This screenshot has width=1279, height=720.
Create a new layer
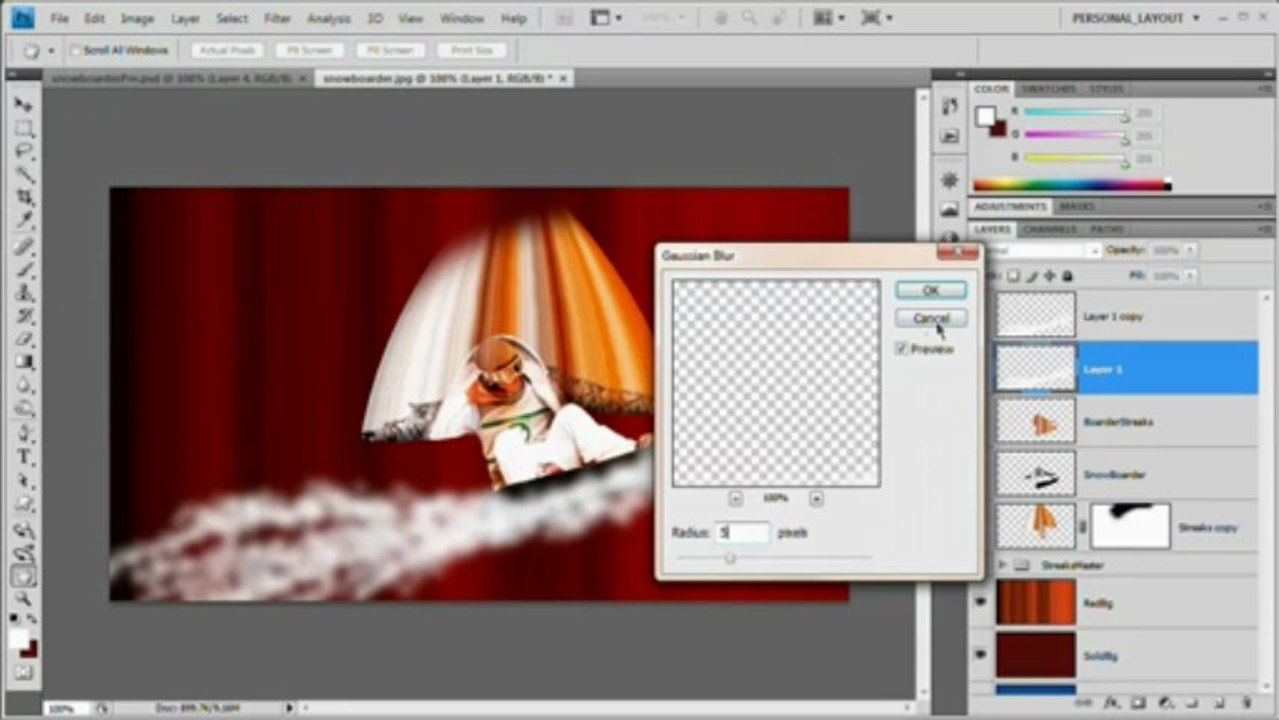[1219, 704]
